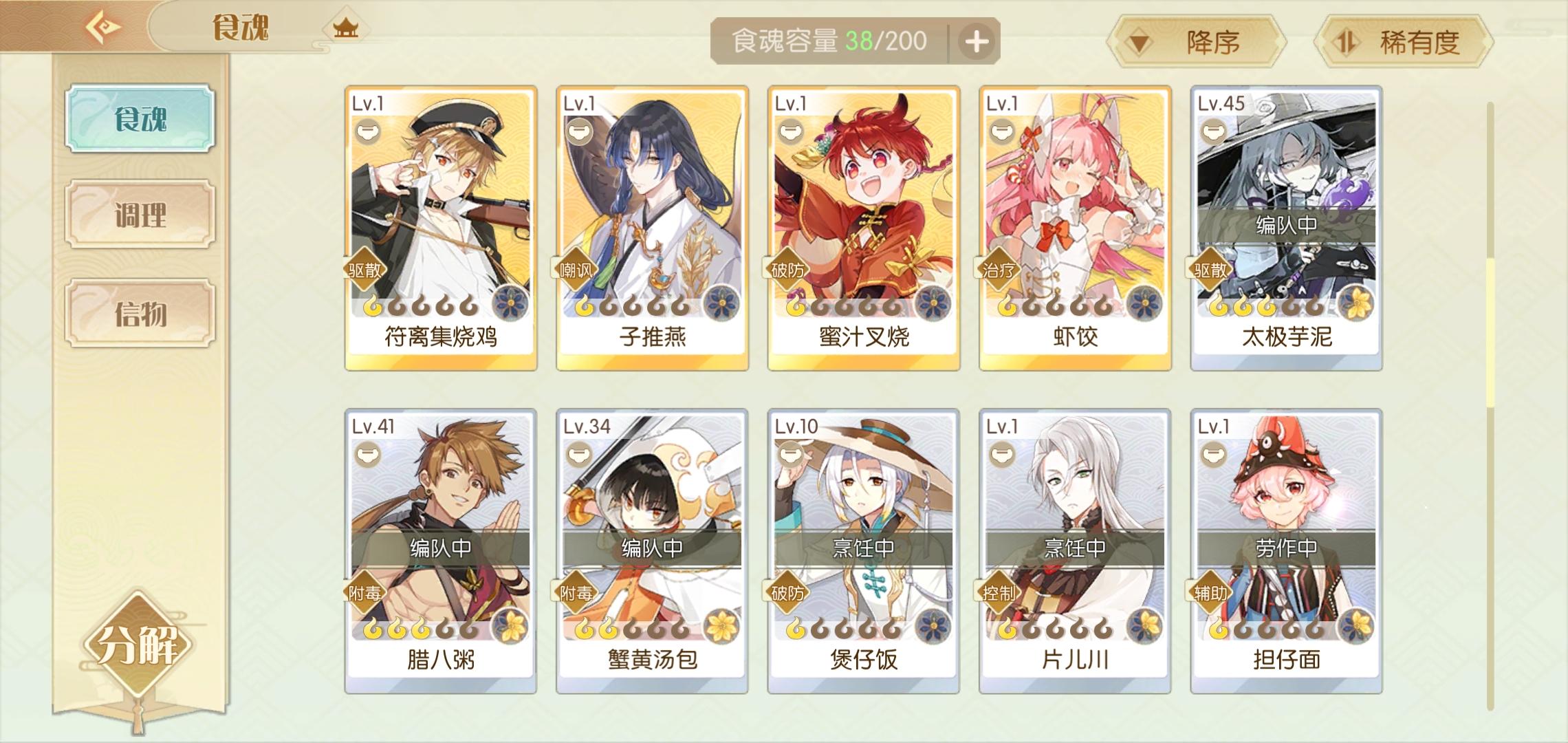The image size is (1568, 743).
Task: Click the 附毒 tag on 腊八粥 card
Action: point(364,592)
